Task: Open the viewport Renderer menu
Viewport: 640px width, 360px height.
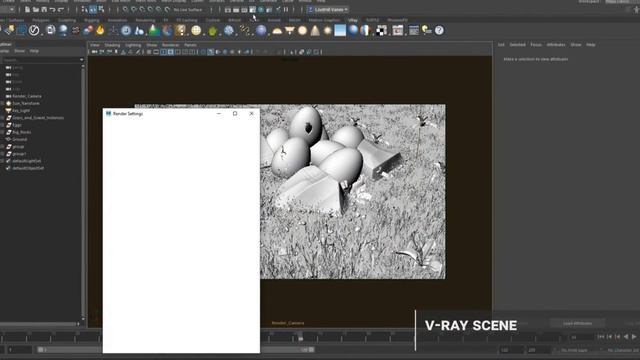Action: (x=171, y=45)
